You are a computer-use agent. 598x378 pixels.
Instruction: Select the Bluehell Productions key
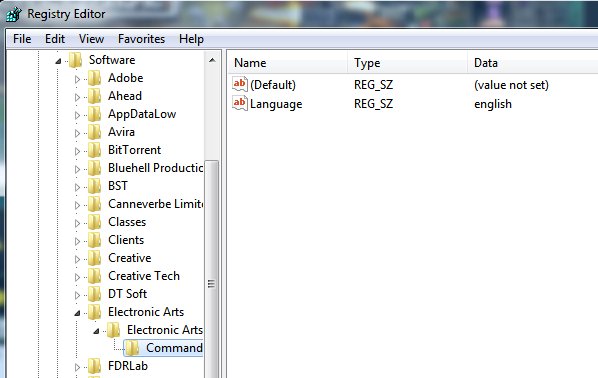(x=155, y=168)
